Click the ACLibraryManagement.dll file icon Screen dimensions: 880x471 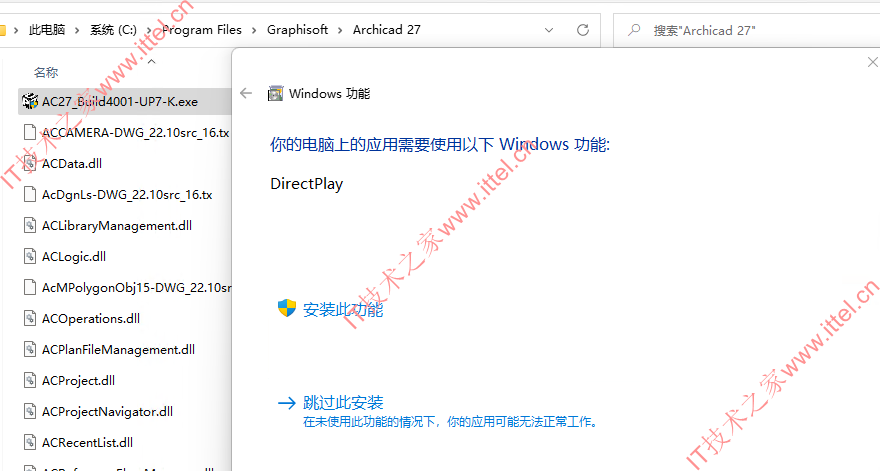[x=30, y=225]
